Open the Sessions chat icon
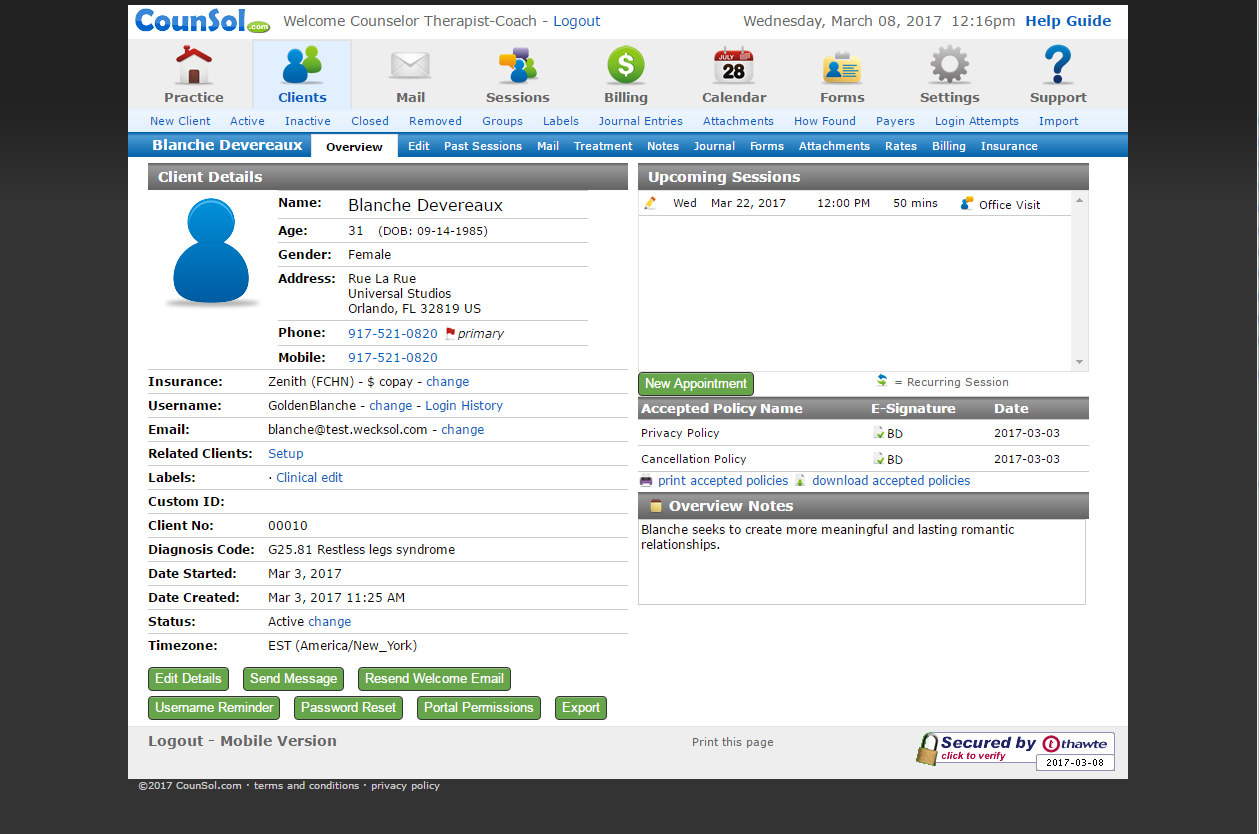Screen dimensions: 1259x834 518,66
